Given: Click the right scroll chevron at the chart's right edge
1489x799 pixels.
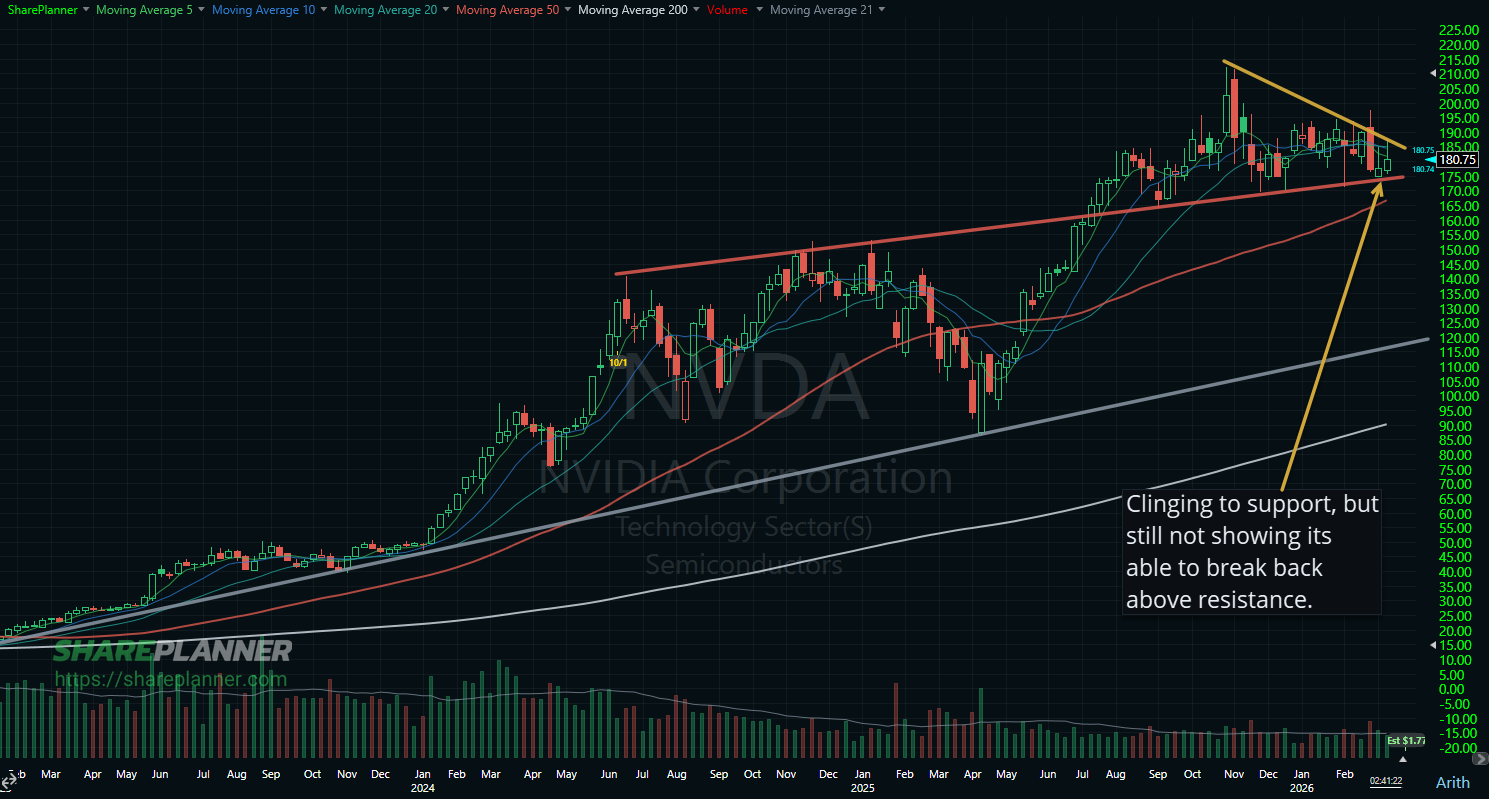Looking at the screenshot, I should [1481, 759].
